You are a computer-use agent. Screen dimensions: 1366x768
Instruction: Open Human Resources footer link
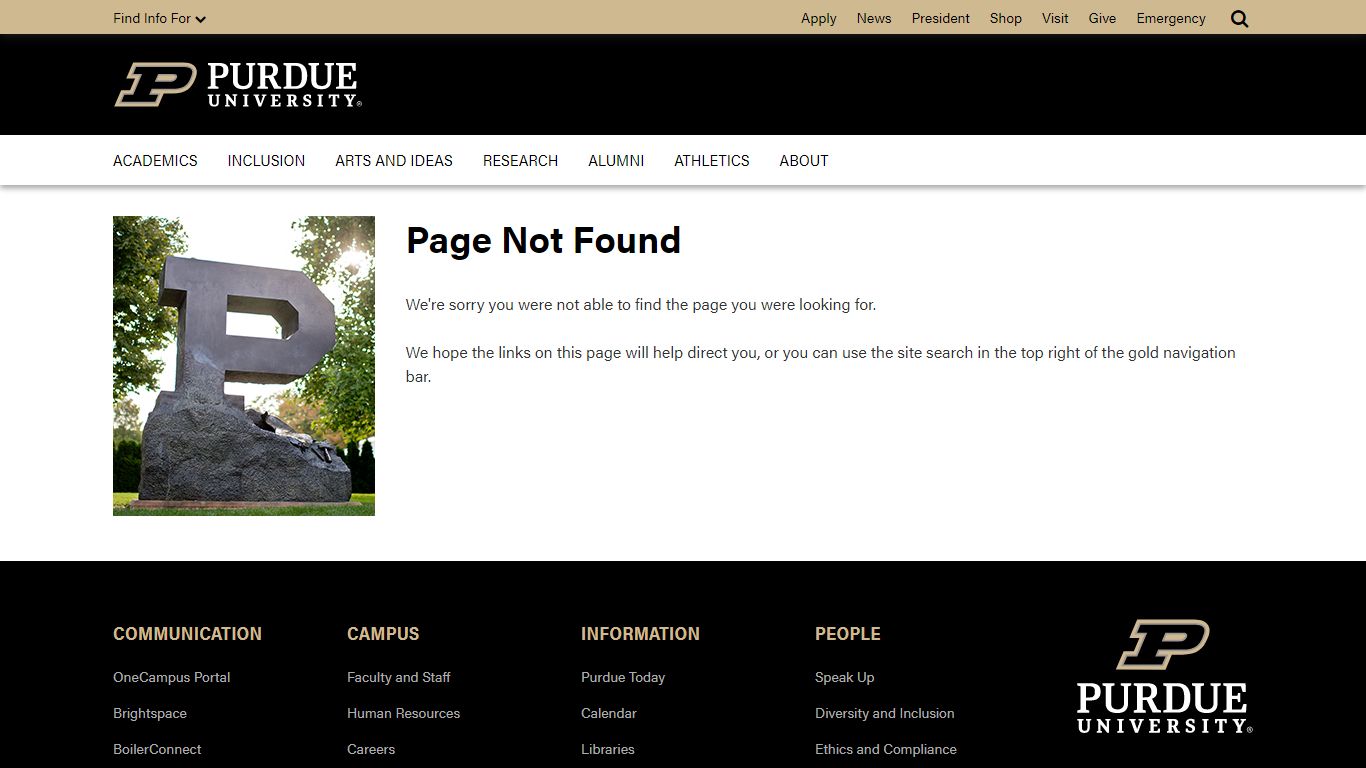coord(404,713)
